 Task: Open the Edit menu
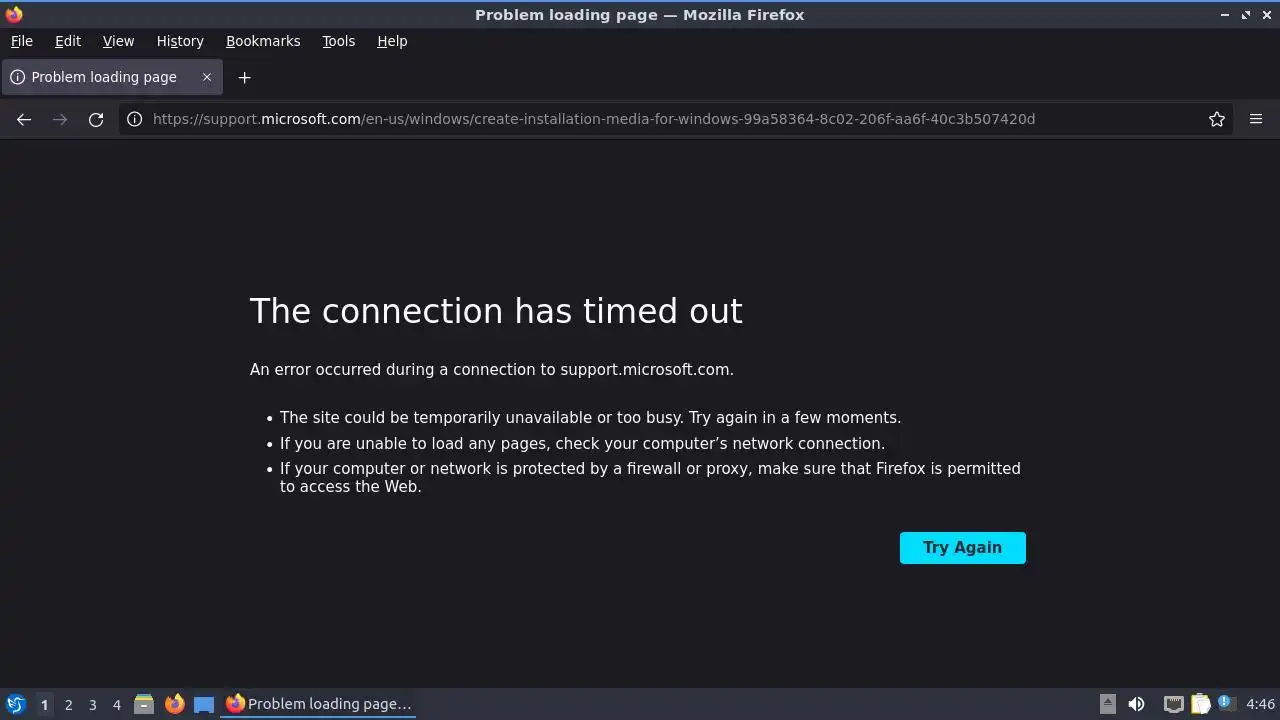pos(68,41)
